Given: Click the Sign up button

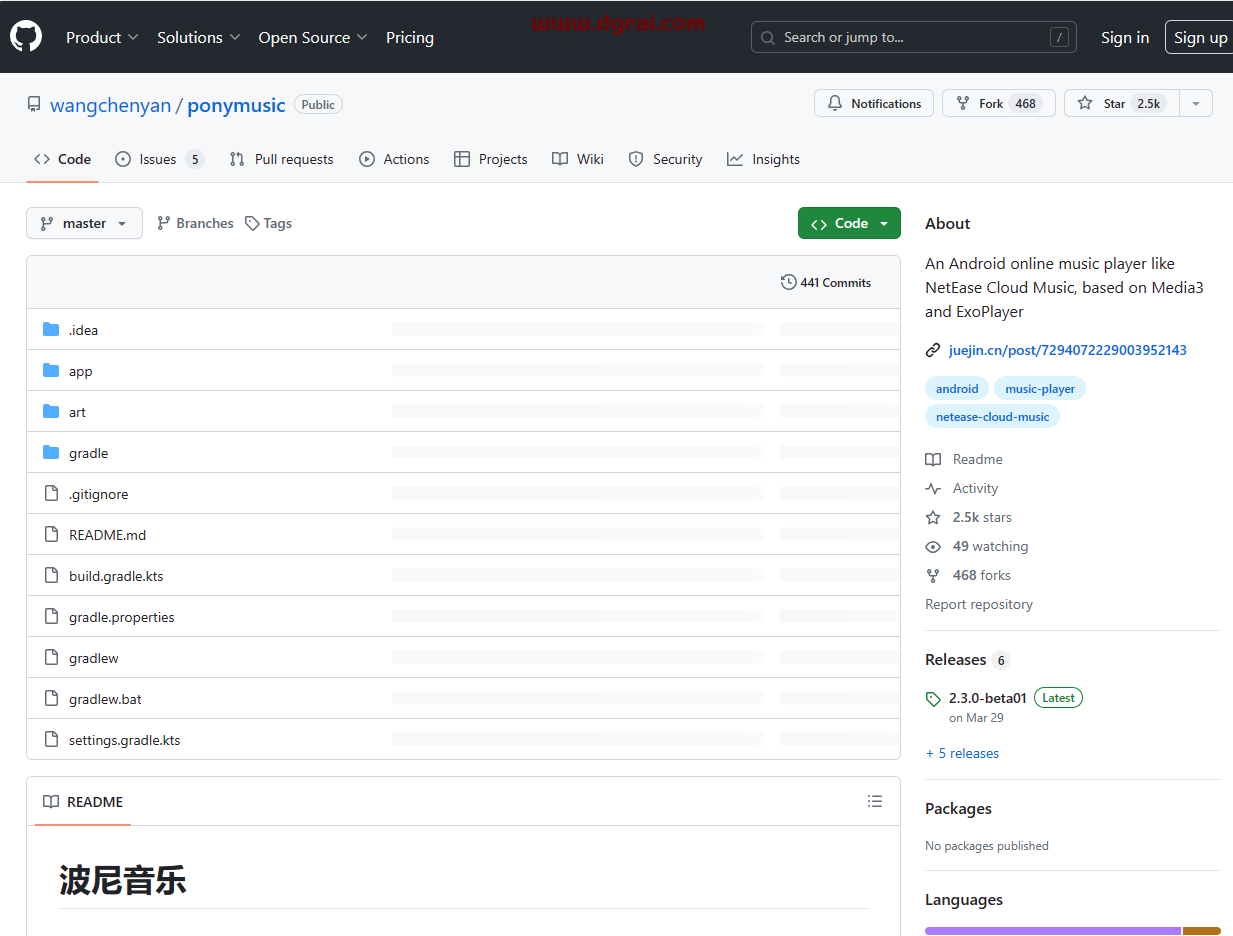Looking at the screenshot, I should tap(1201, 37).
